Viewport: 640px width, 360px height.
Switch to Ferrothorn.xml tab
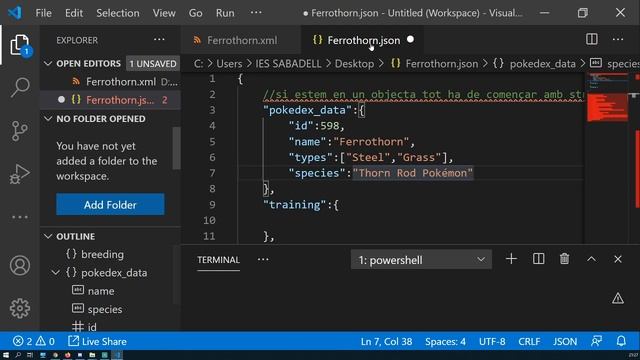pyautogui.click(x=241, y=40)
